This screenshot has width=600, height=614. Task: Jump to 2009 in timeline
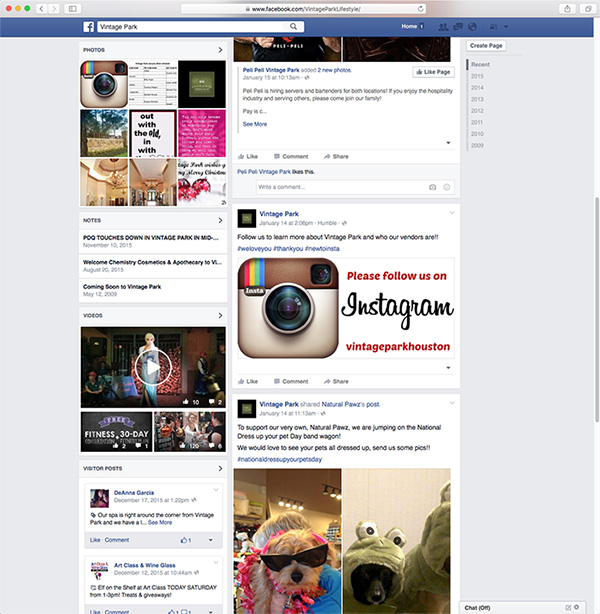click(x=477, y=145)
